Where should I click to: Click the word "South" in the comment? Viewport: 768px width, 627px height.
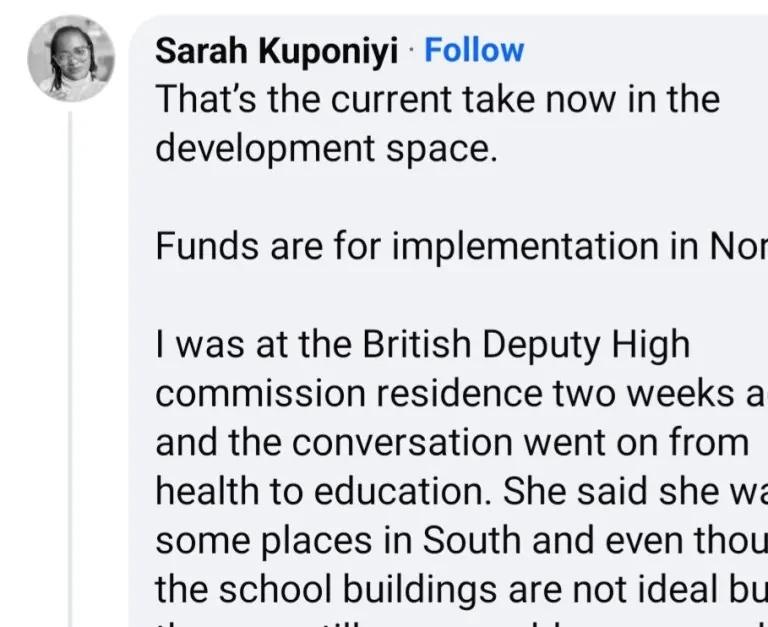point(473,540)
